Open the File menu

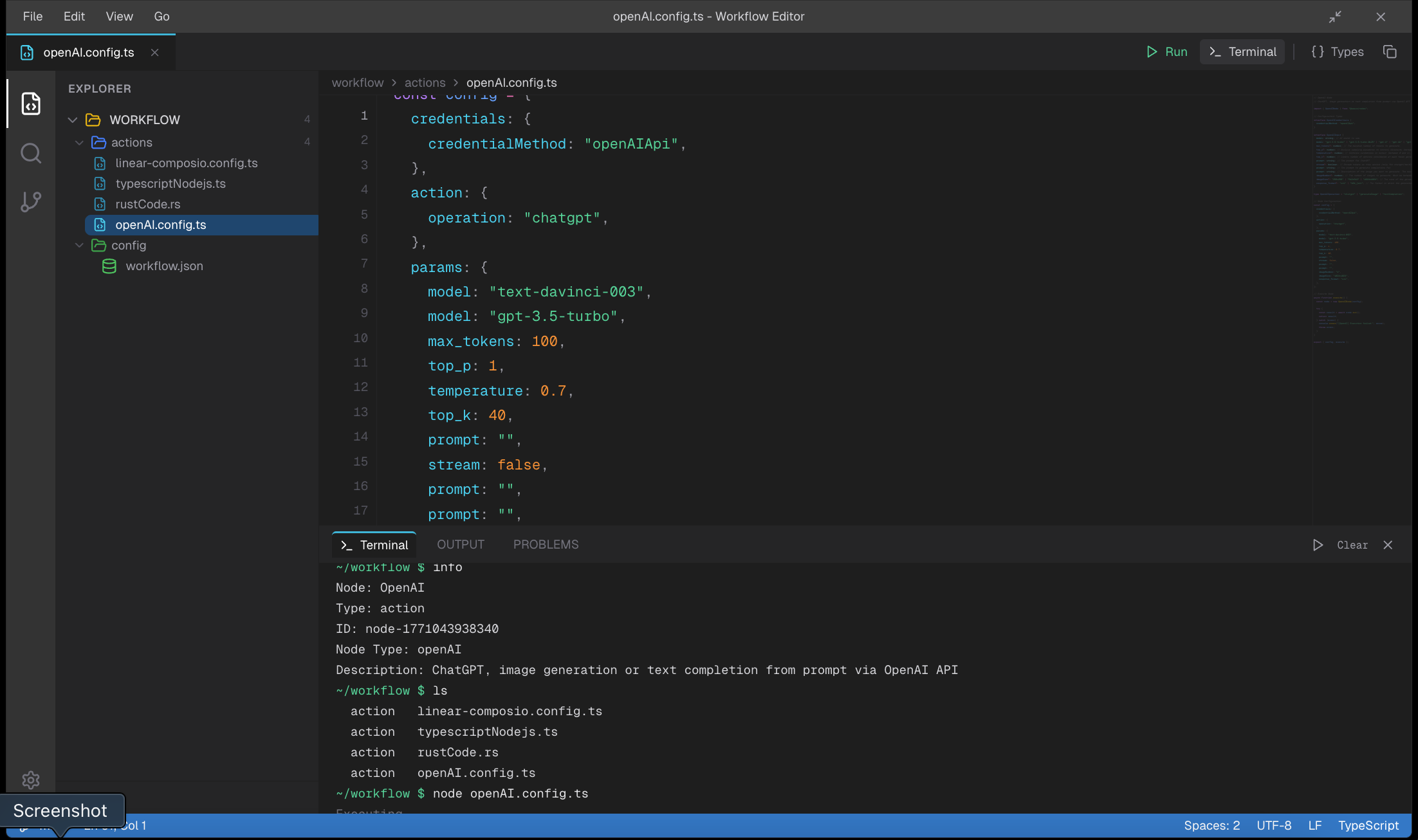tap(33, 16)
